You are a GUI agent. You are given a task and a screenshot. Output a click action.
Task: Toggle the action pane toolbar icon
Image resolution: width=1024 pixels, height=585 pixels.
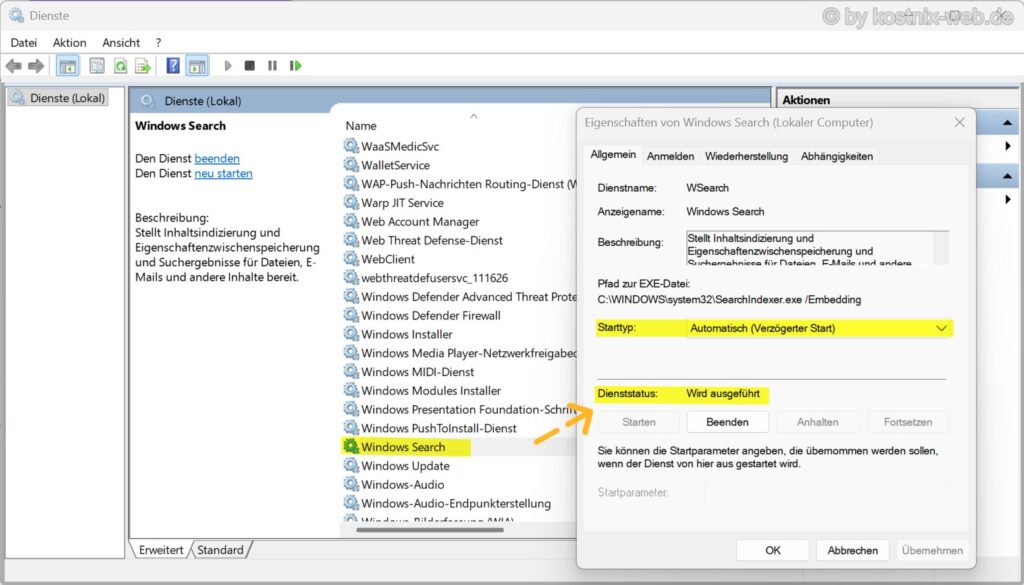click(x=197, y=66)
